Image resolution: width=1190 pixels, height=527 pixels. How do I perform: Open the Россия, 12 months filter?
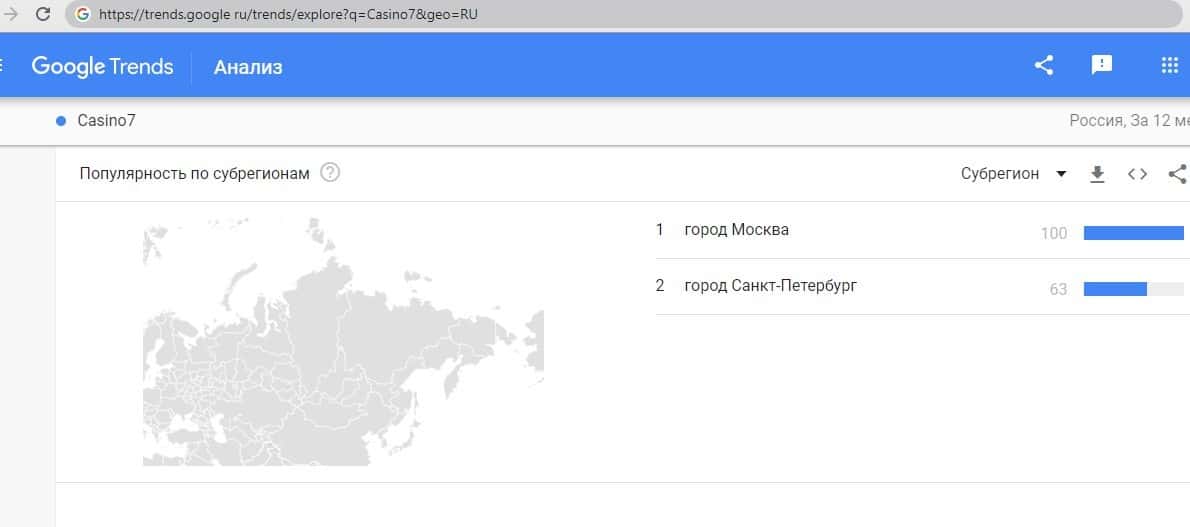pos(1128,121)
